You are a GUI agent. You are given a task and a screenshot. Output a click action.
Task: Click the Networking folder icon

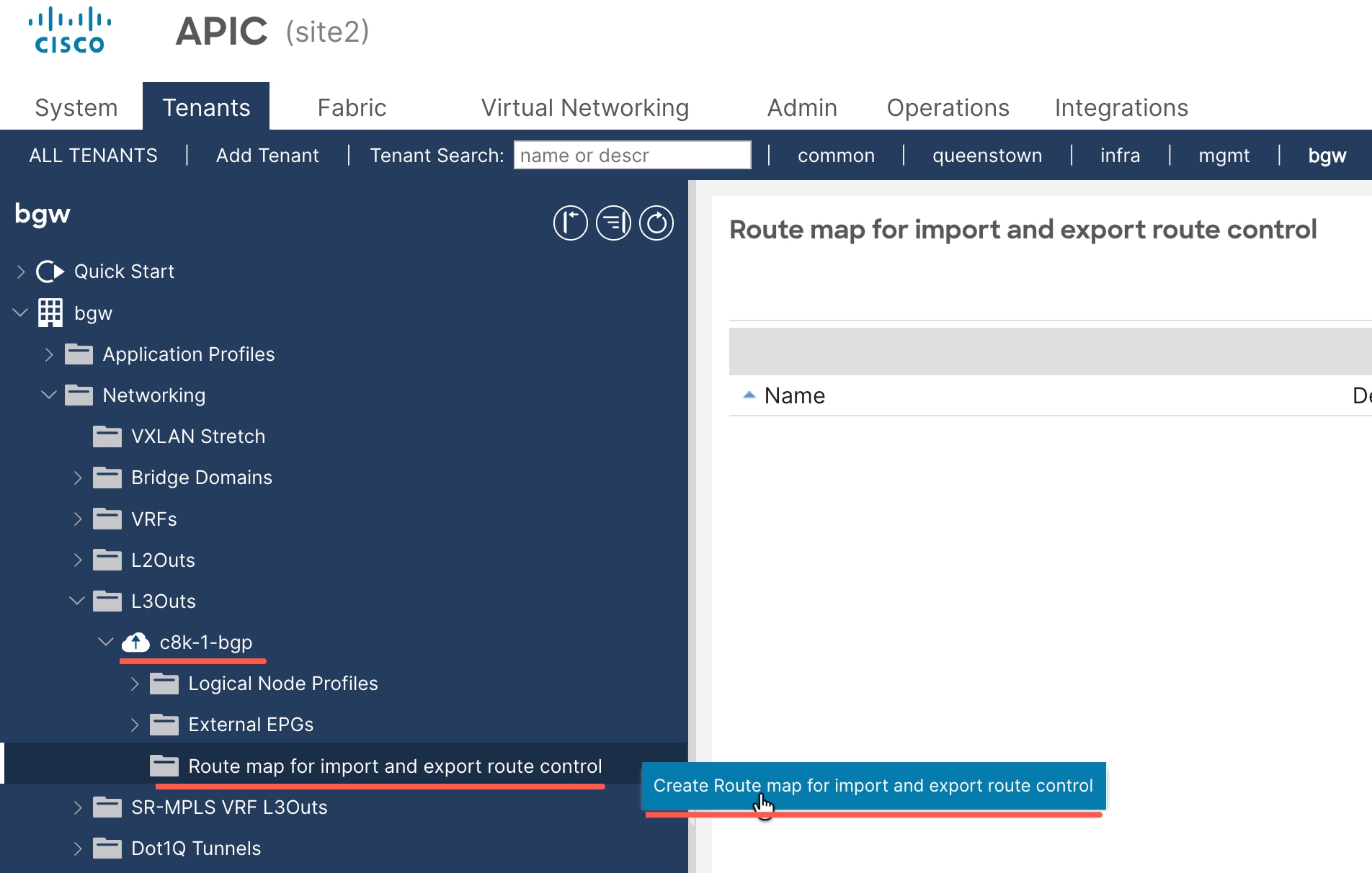[x=79, y=395]
